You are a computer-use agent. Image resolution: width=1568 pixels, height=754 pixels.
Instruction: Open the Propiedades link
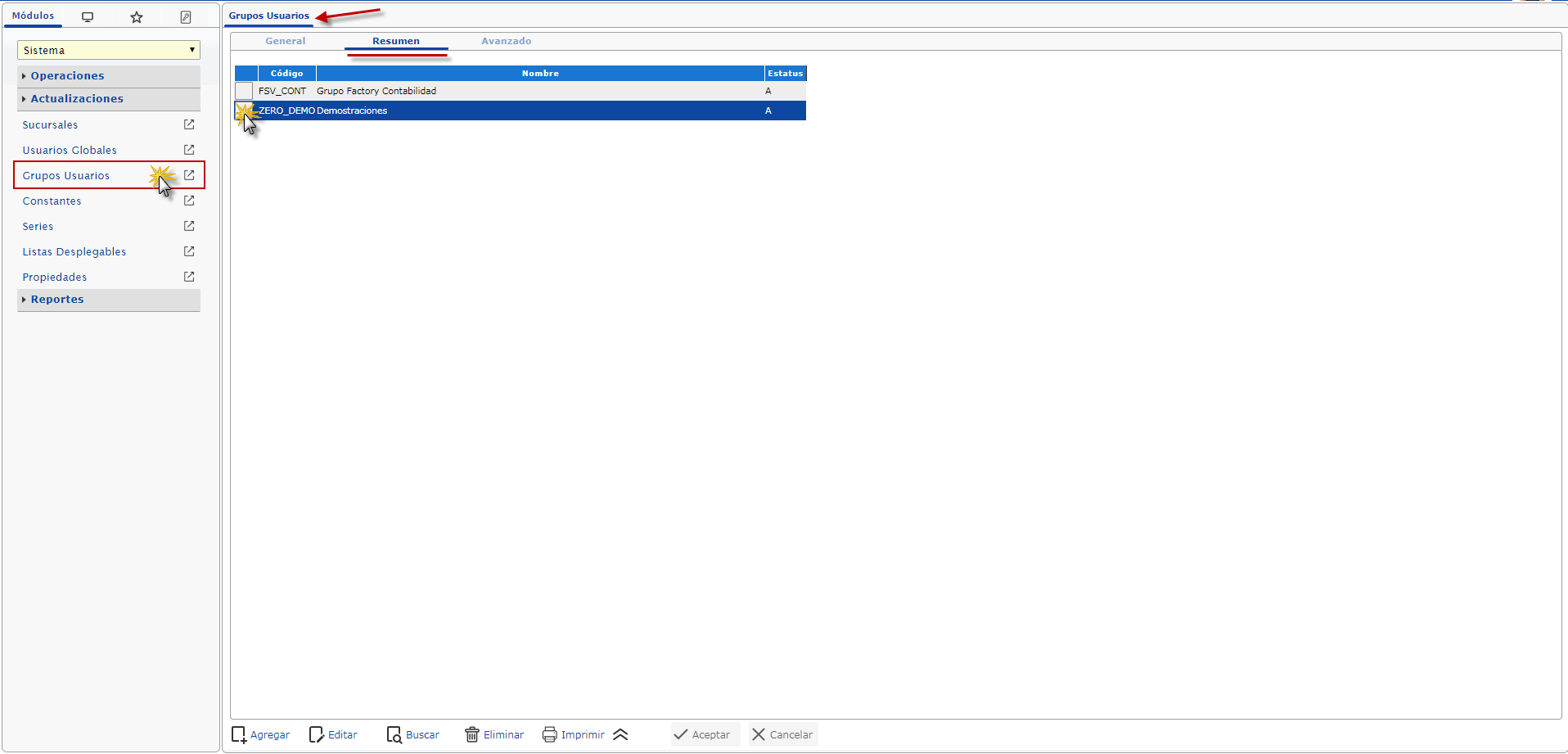(55, 278)
